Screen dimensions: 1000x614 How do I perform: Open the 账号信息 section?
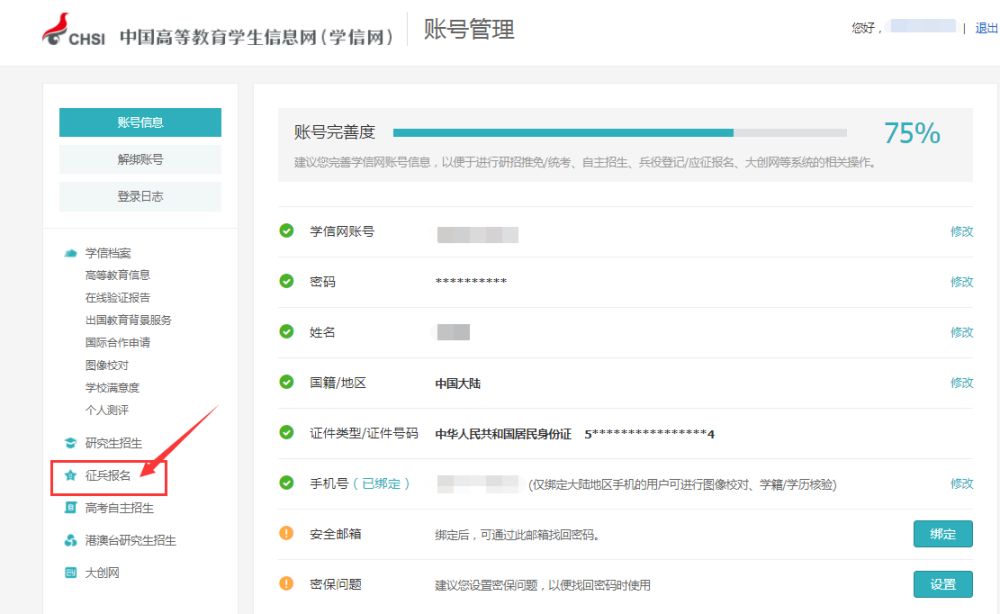pyautogui.click(x=140, y=121)
